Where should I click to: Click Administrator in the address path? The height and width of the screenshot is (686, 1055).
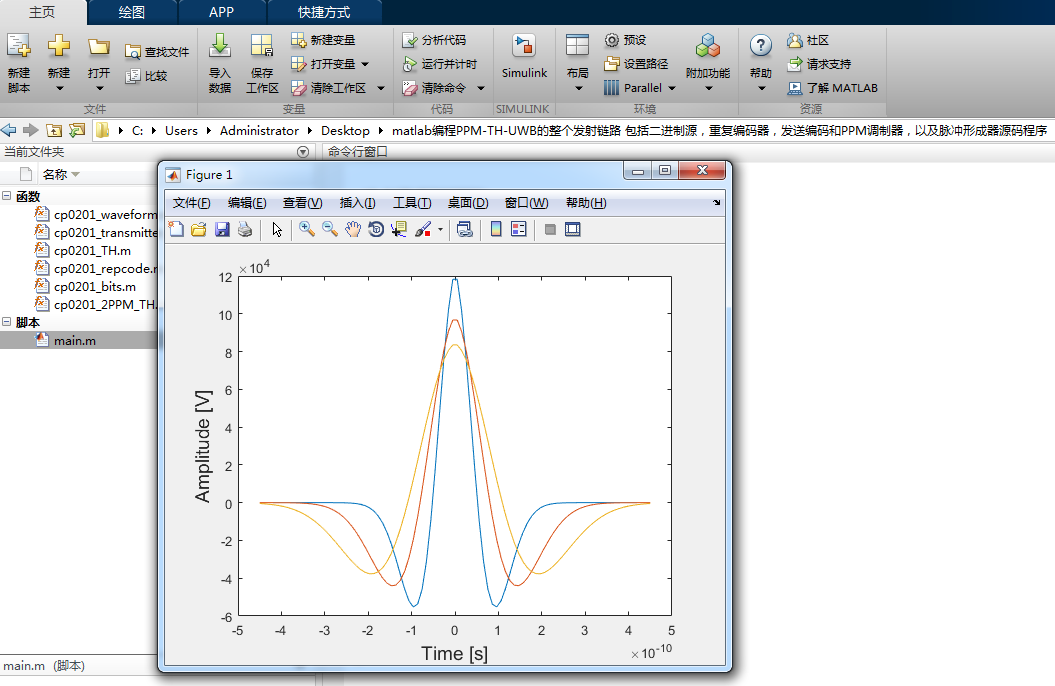tap(259, 130)
